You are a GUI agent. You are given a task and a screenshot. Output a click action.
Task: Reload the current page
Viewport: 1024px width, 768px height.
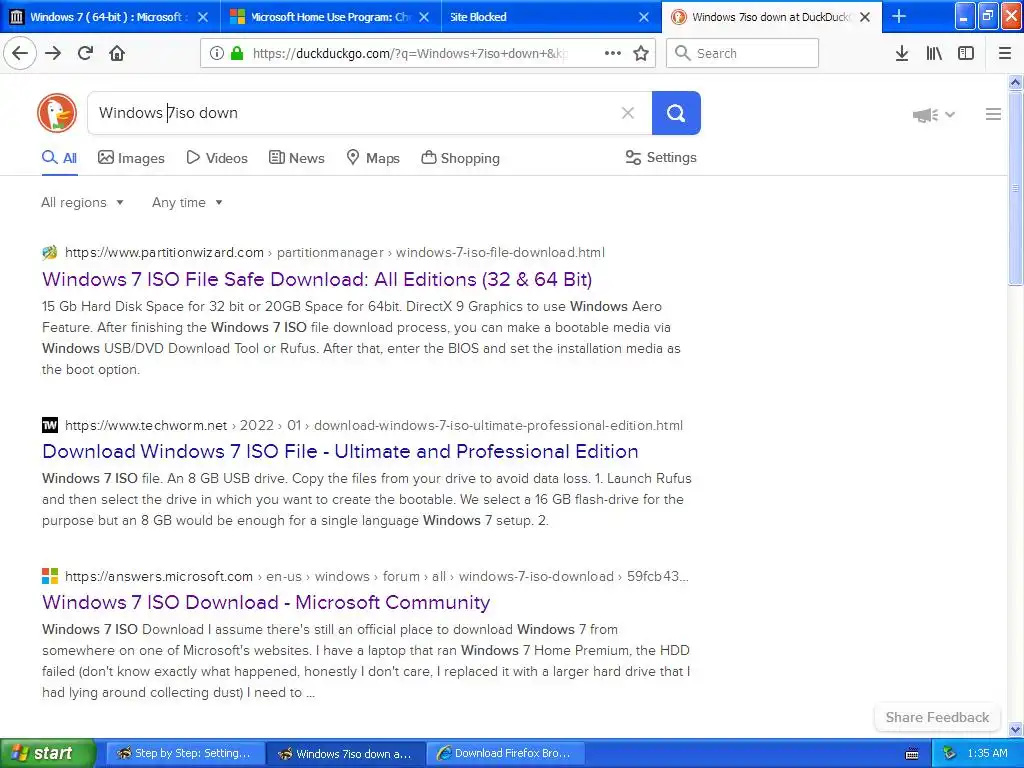coord(85,53)
